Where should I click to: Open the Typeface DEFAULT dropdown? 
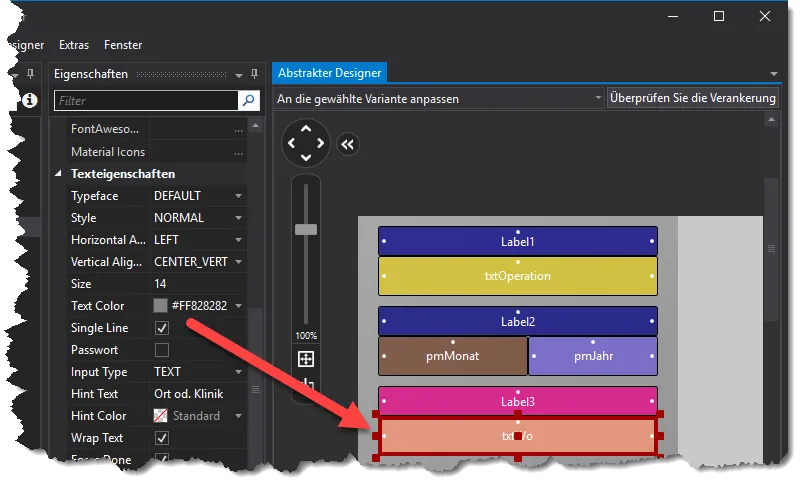coord(198,196)
